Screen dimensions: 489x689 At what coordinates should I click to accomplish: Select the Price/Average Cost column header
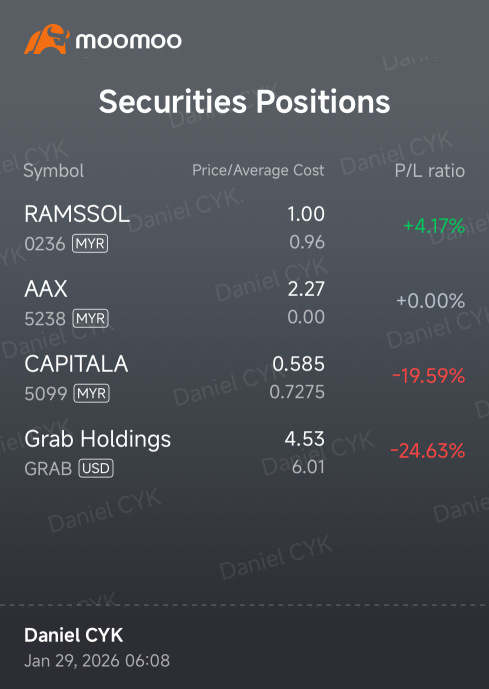[x=258, y=170]
